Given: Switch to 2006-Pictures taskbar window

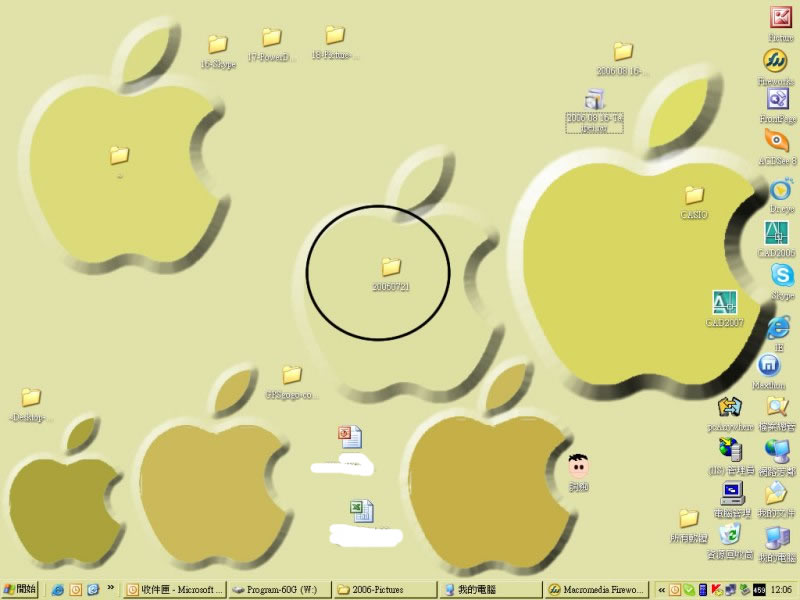Looking at the screenshot, I should [x=386, y=590].
